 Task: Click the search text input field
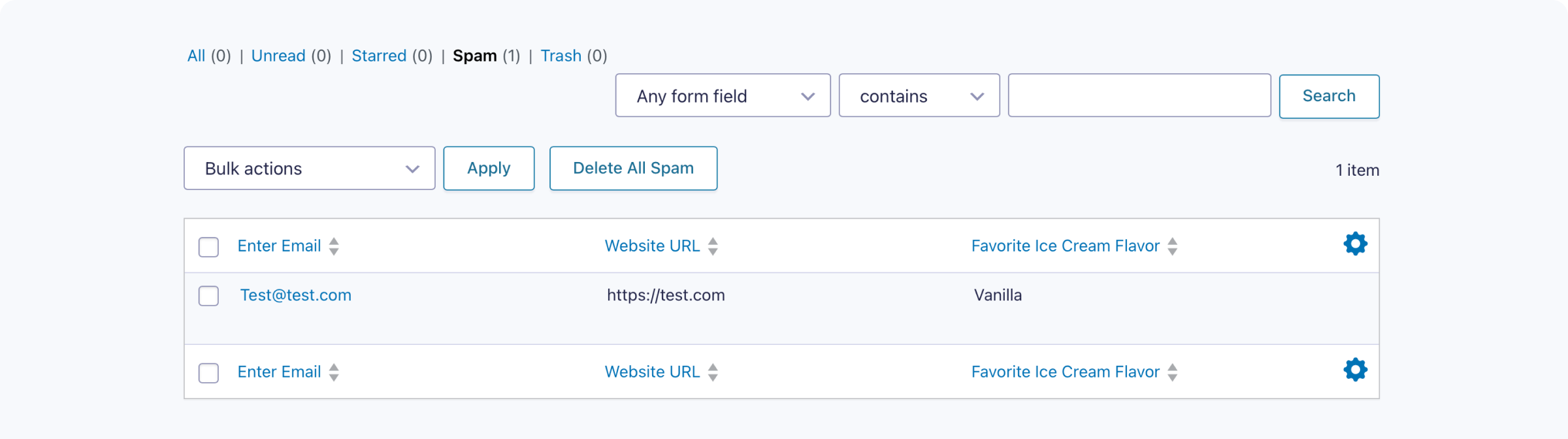[x=1139, y=96]
